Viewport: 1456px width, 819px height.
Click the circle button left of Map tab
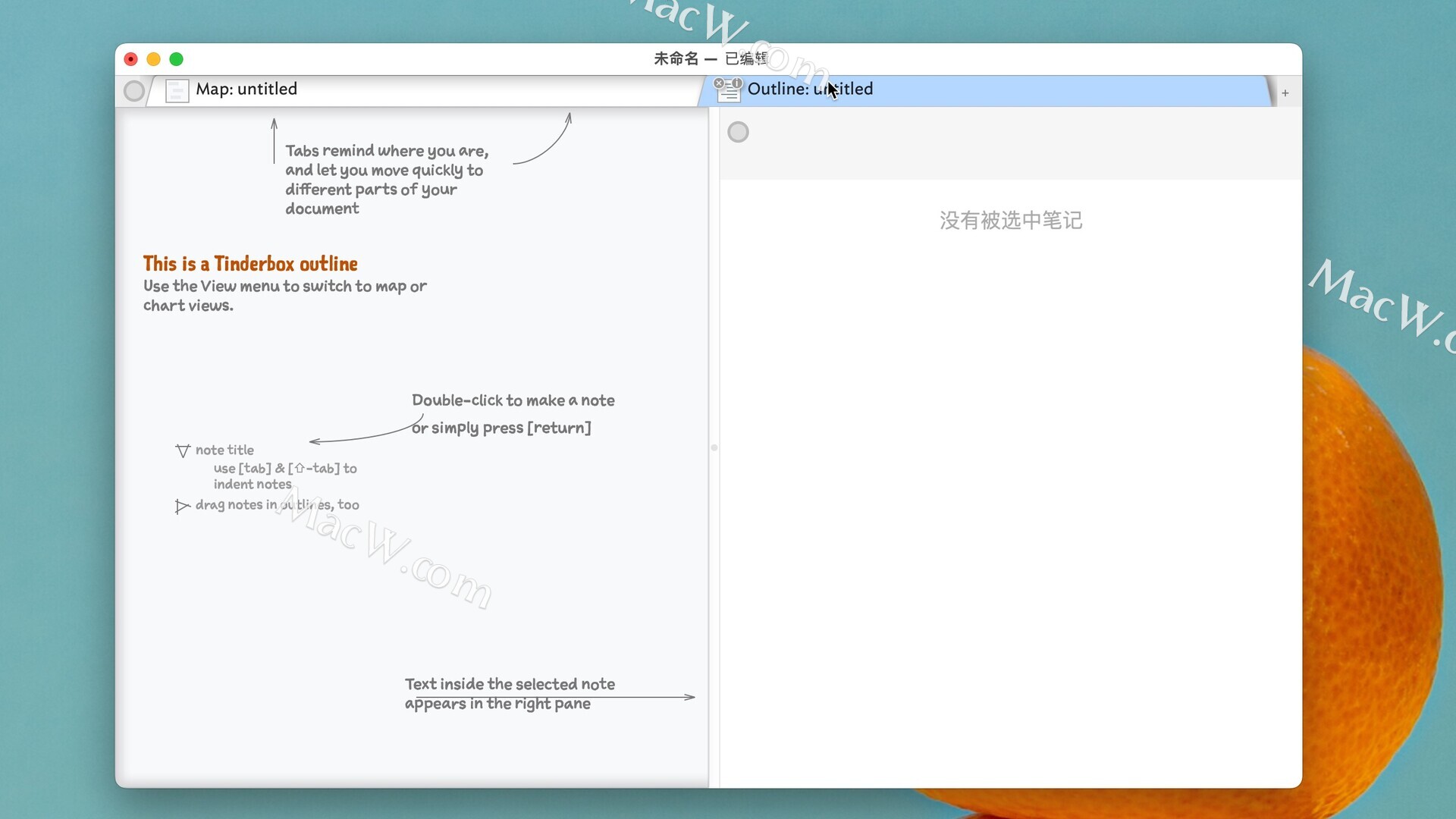pos(134,91)
